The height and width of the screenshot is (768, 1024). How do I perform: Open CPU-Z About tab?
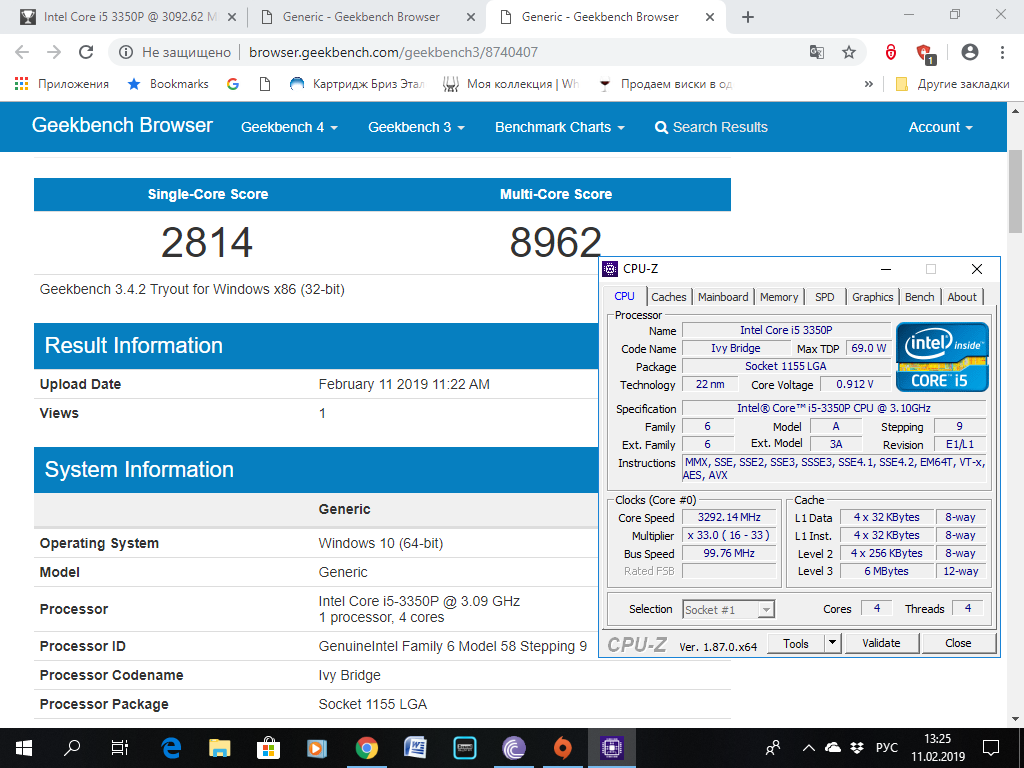pos(962,296)
